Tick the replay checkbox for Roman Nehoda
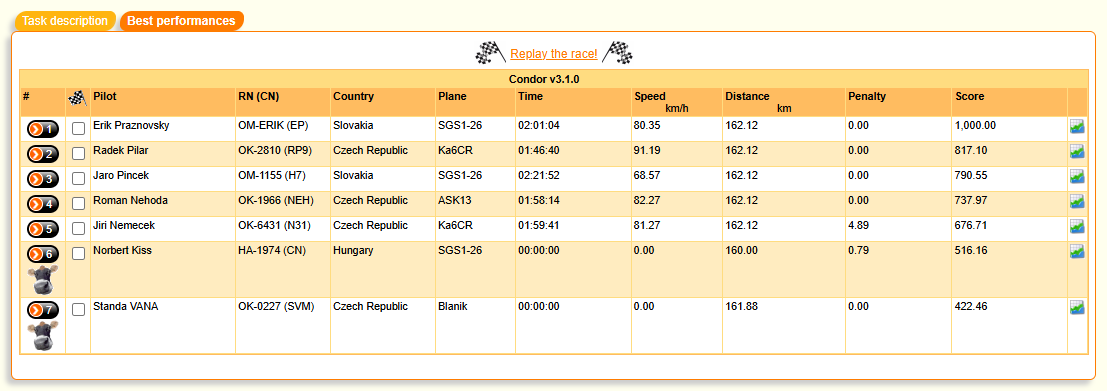 (x=78, y=203)
